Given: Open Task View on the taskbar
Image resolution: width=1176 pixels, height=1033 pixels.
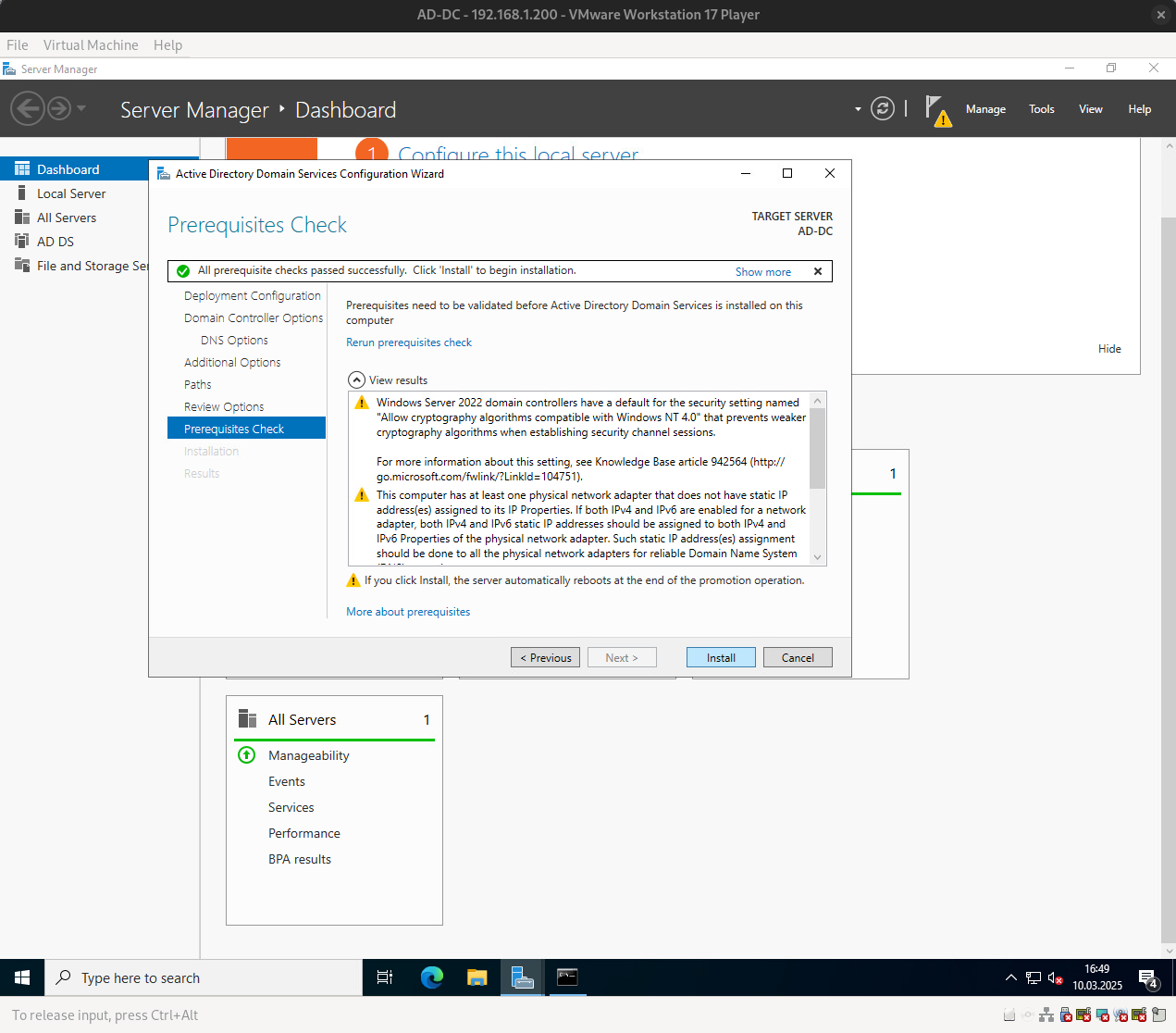Looking at the screenshot, I should [x=385, y=977].
